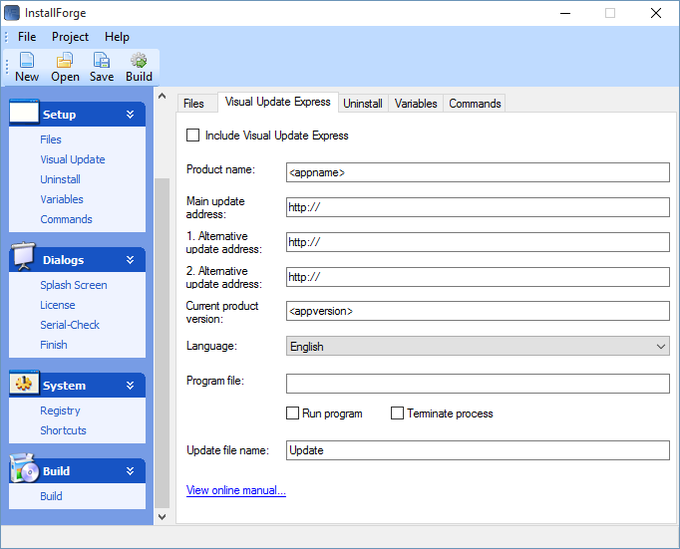Select Commands in Setup sidebar
The width and height of the screenshot is (680, 549).
point(66,219)
